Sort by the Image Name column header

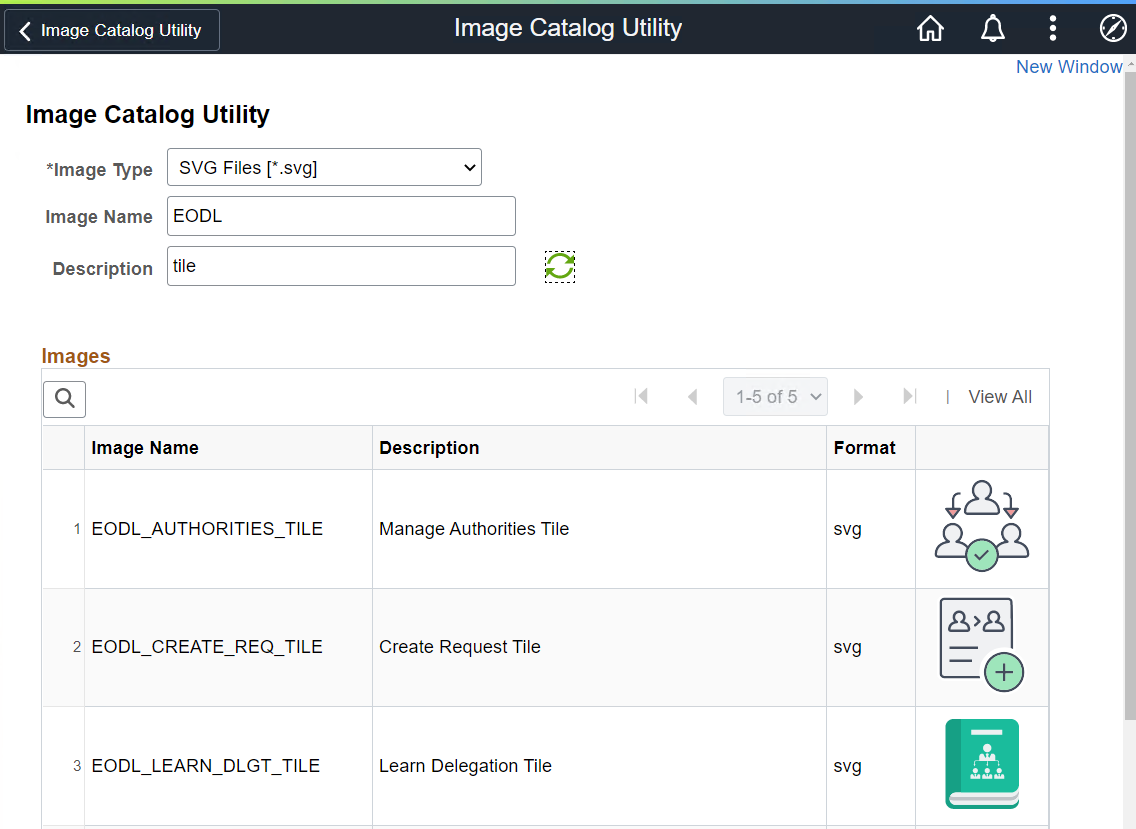pyautogui.click(x=145, y=448)
